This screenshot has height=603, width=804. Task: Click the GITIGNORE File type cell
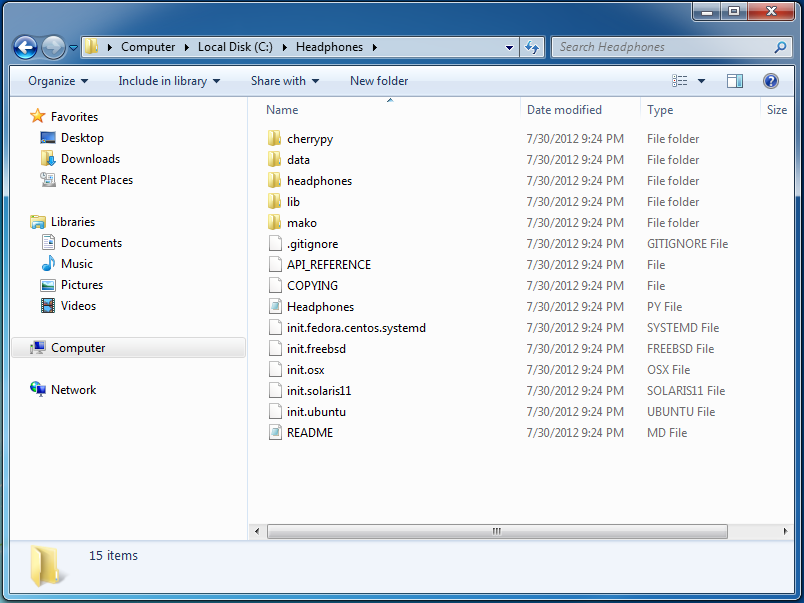(687, 244)
